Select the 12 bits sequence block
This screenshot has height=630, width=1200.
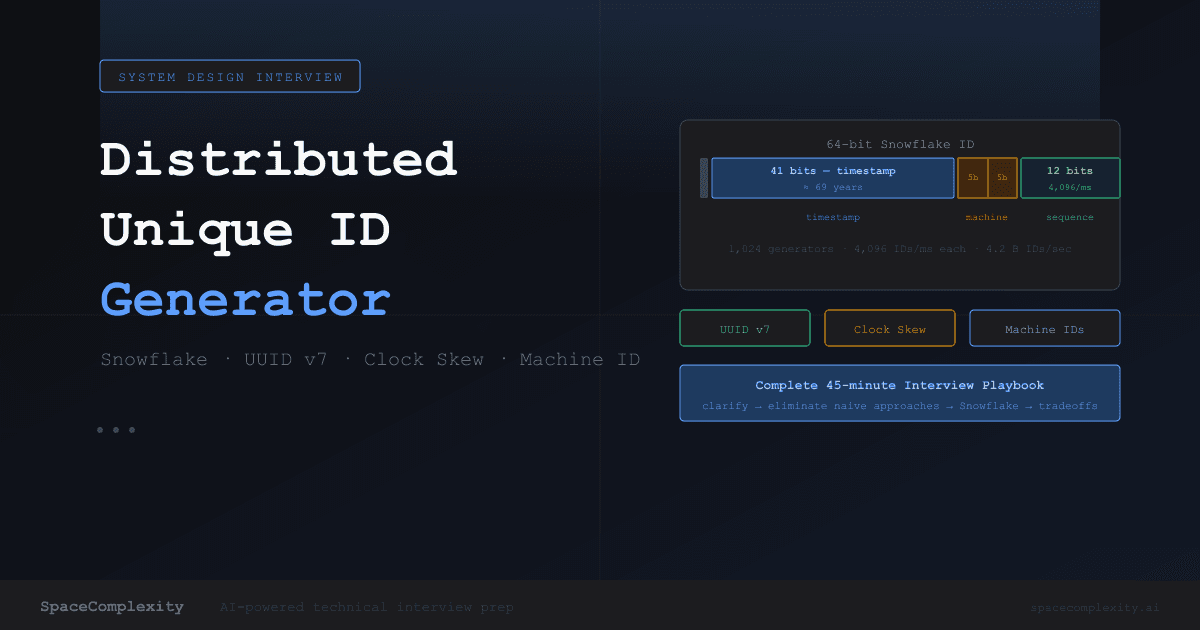(x=1070, y=178)
